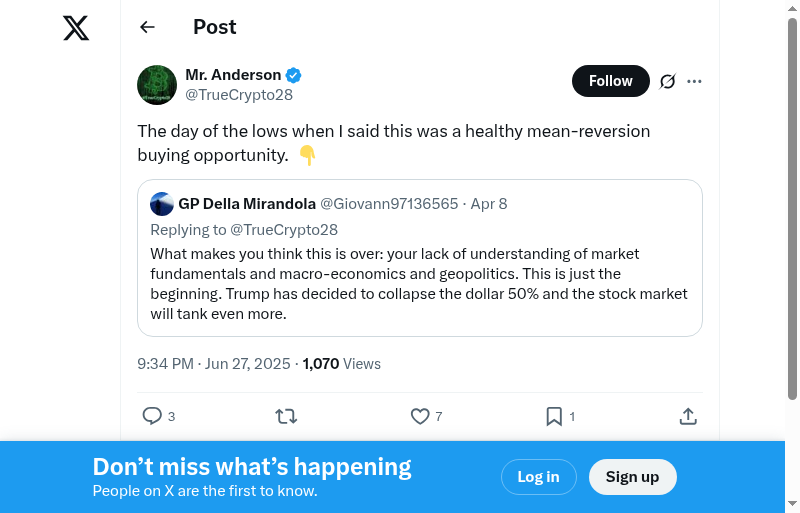Click the 9:34 PM Jun 27, 2025 timestamp

pyautogui.click(x=214, y=364)
